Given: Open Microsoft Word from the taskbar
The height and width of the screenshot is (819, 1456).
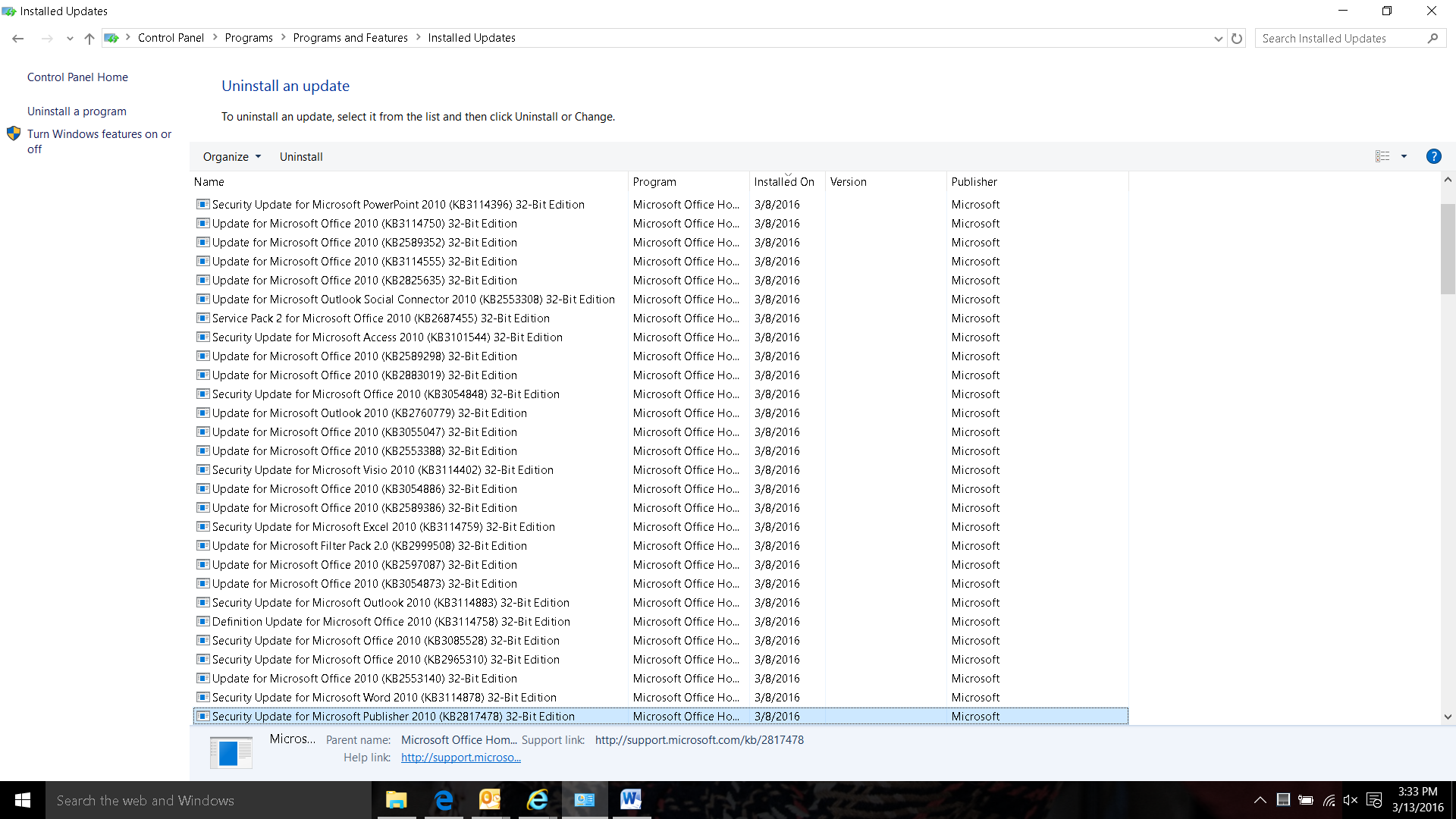Looking at the screenshot, I should point(630,799).
